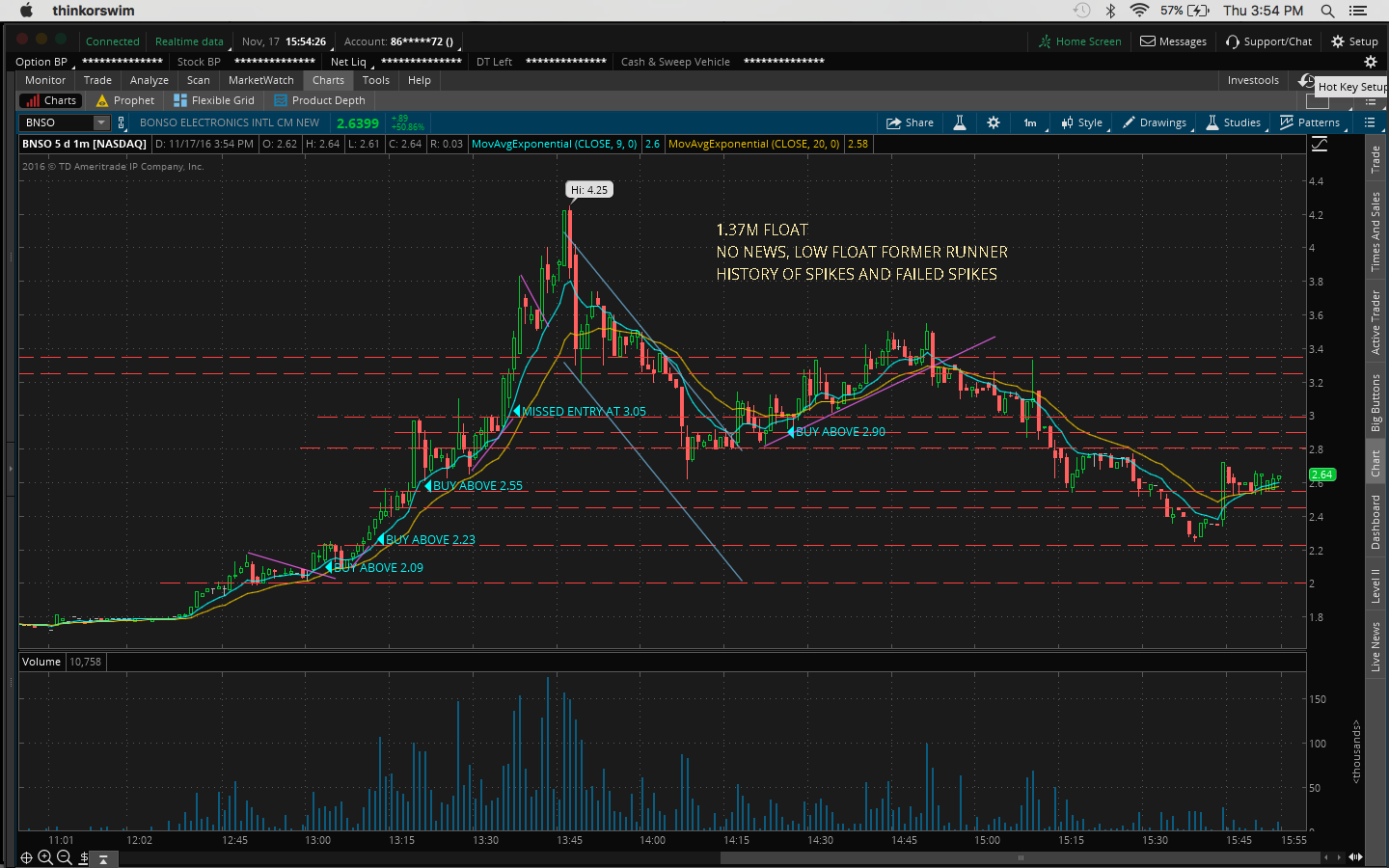Viewport: 1389px width, 868px height.
Task: Select the Chart sidebar panel
Action: (1376, 464)
